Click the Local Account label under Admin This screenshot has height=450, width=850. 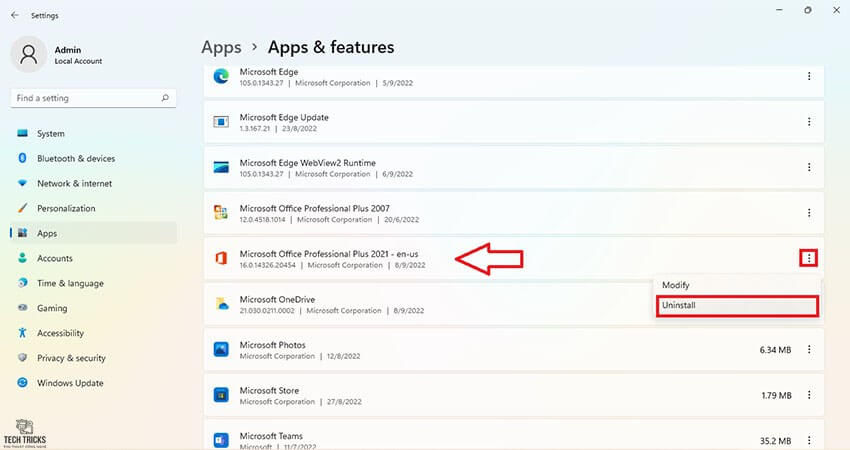[x=78, y=61]
